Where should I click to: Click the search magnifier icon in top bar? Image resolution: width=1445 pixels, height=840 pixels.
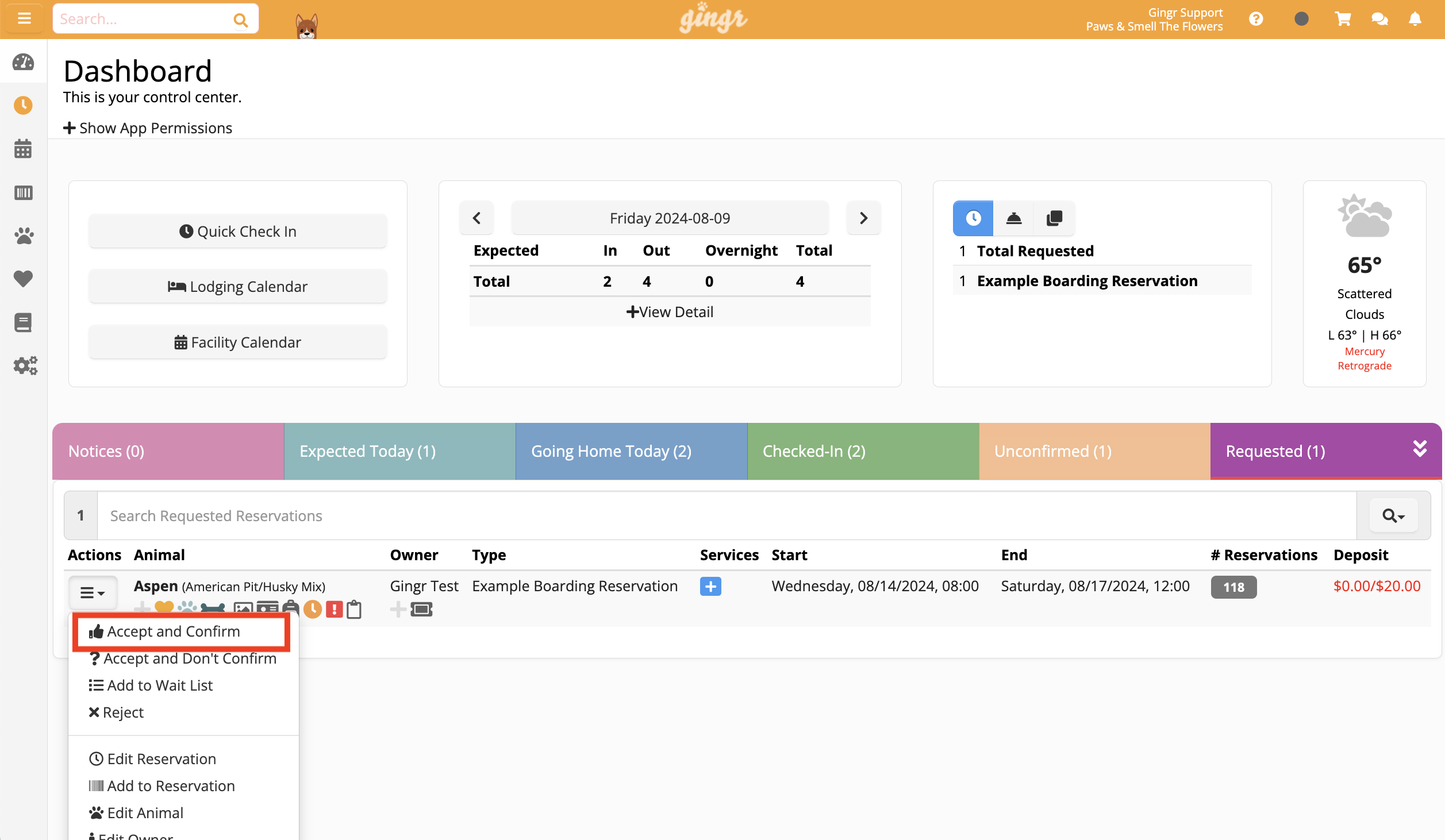(x=240, y=20)
